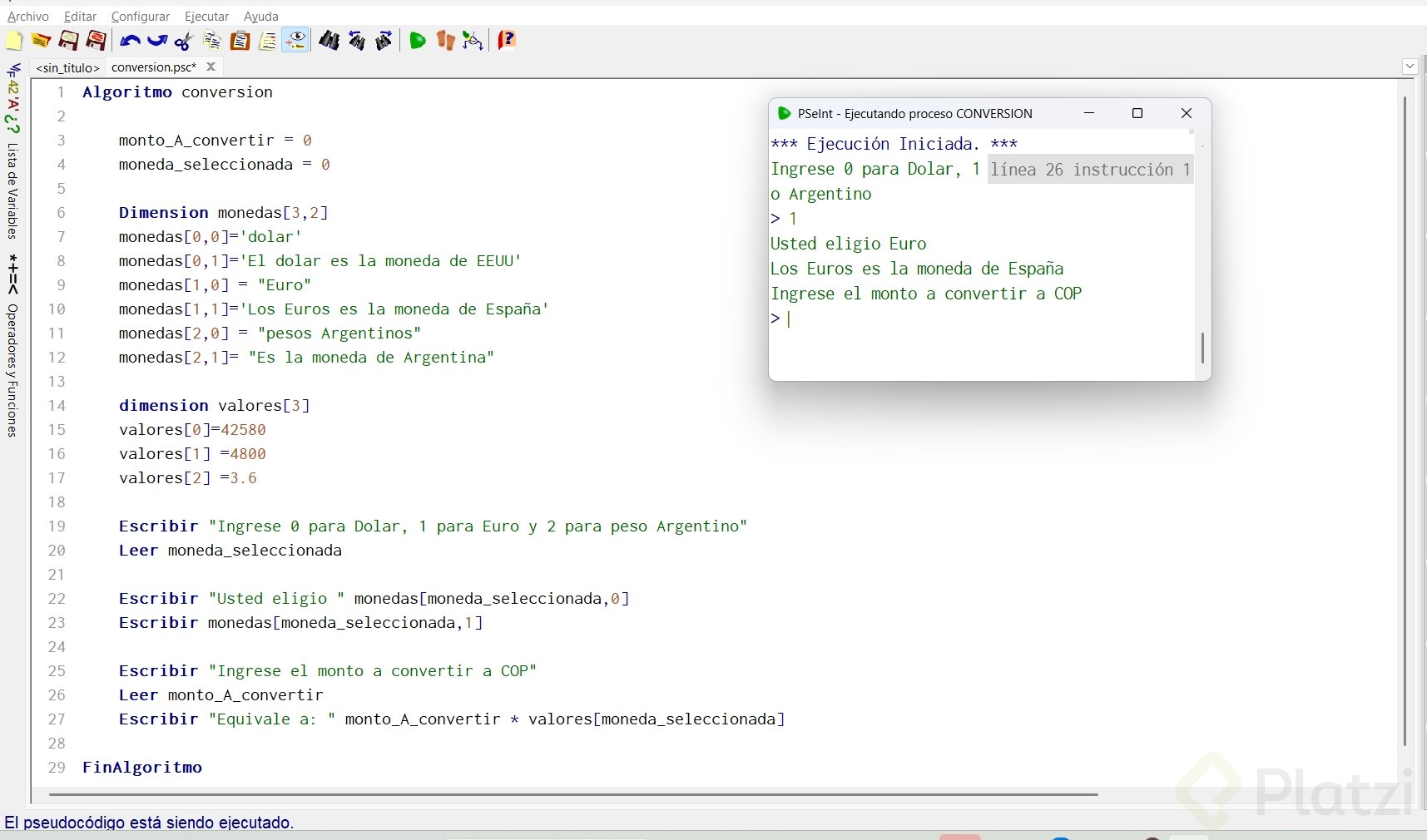Fix indentation with the lined-page icon
Screen dimensions: 1427x840
pos(268,41)
